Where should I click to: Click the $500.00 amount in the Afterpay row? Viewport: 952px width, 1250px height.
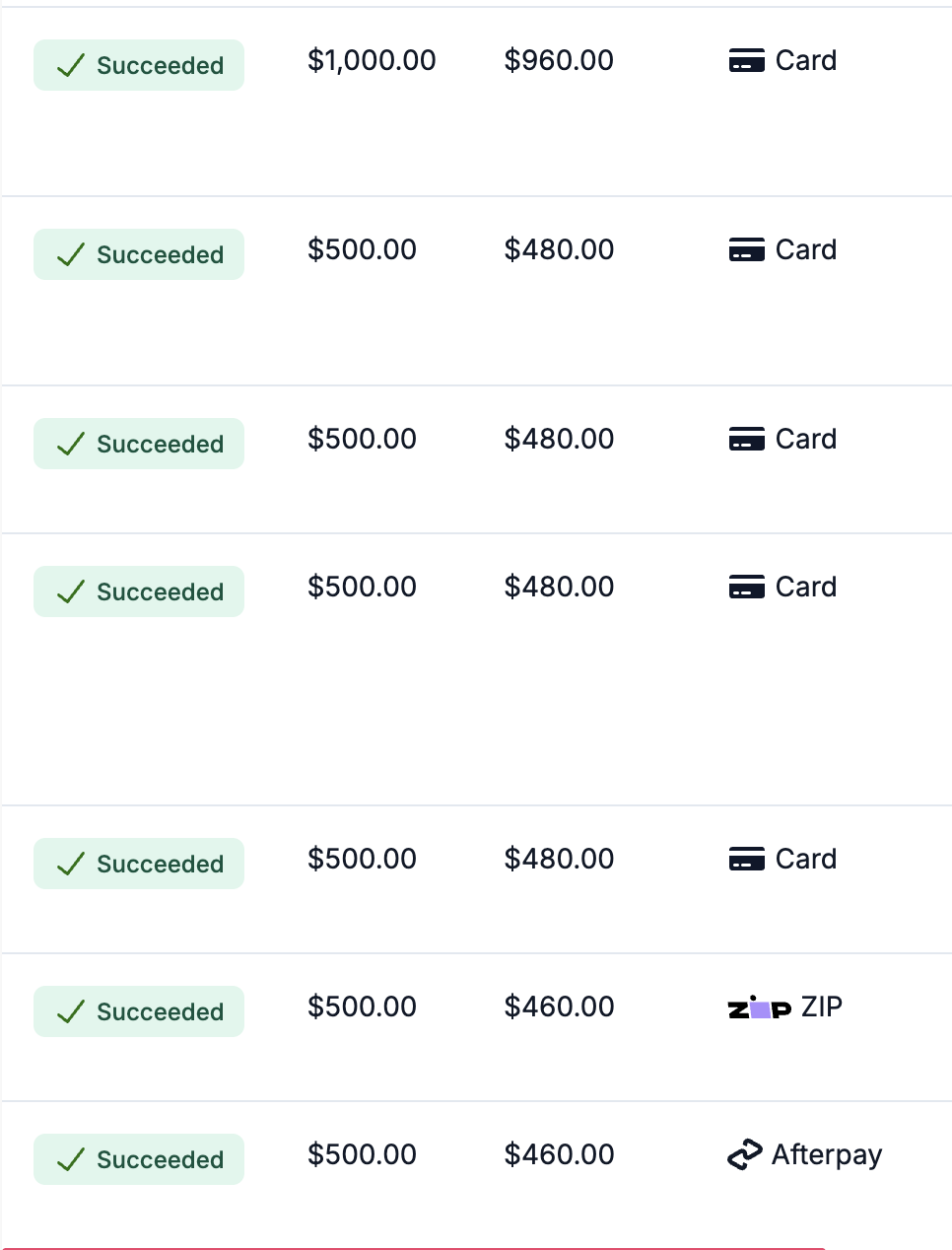tap(362, 1155)
